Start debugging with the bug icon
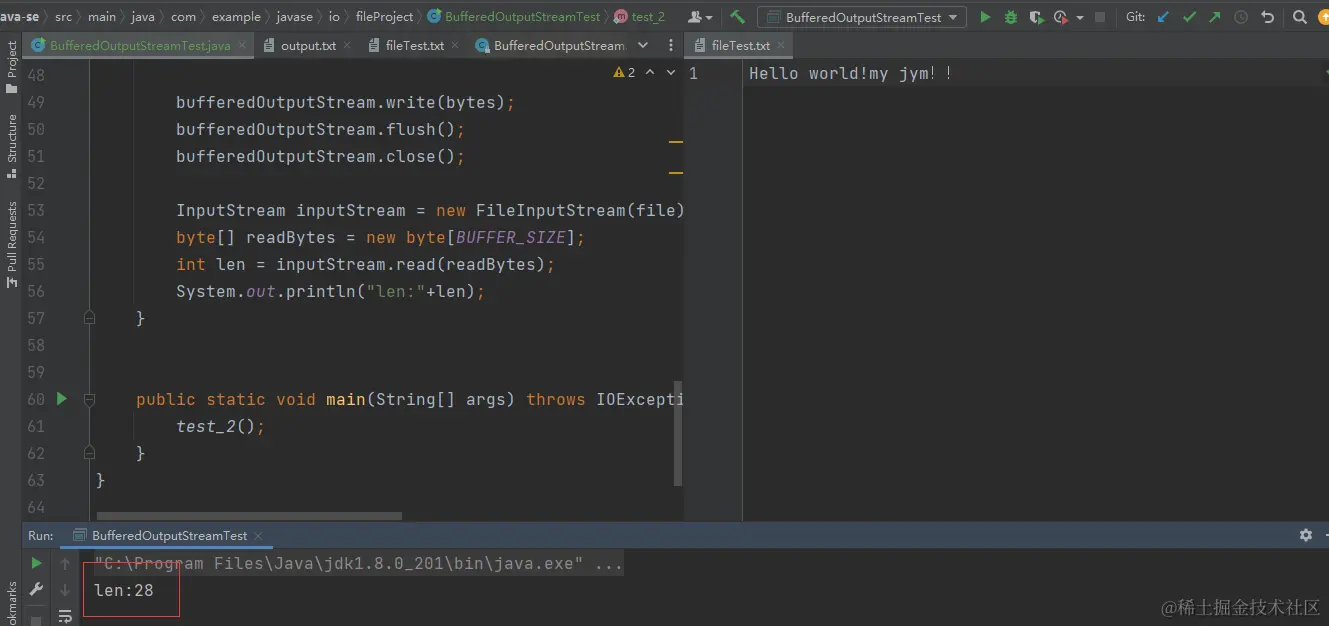 (1011, 17)
